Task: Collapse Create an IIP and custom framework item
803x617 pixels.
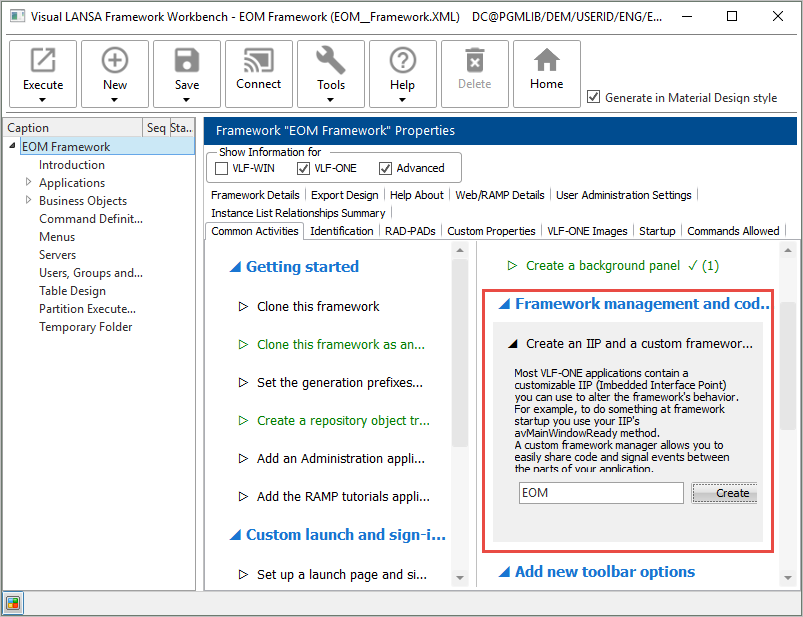Action: click(x=513, y=344)
